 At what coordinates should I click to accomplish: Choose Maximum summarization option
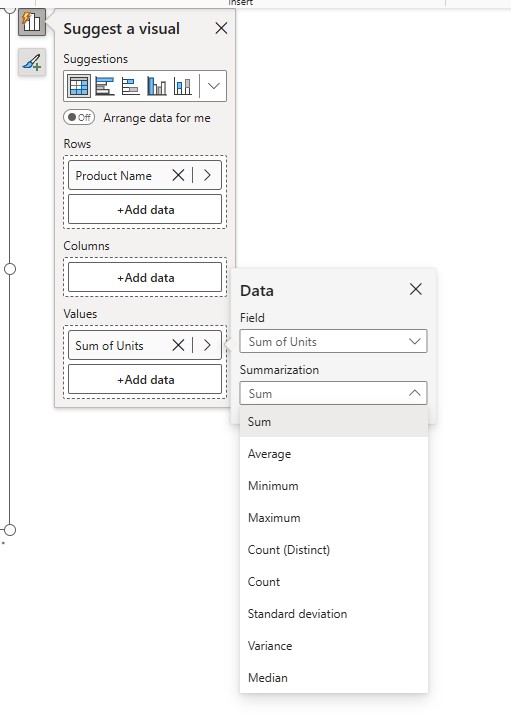[x=334, y=518]
